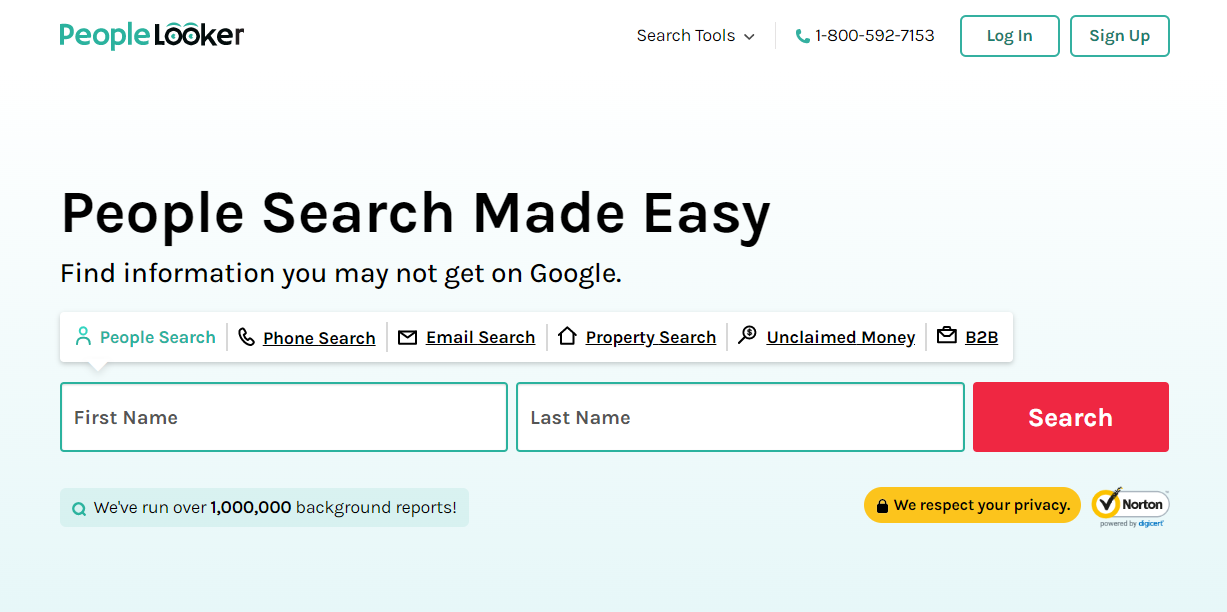Click the Log In button
The width and height of the screenshot is (1227, 612).
click(x=1010, y=36)
